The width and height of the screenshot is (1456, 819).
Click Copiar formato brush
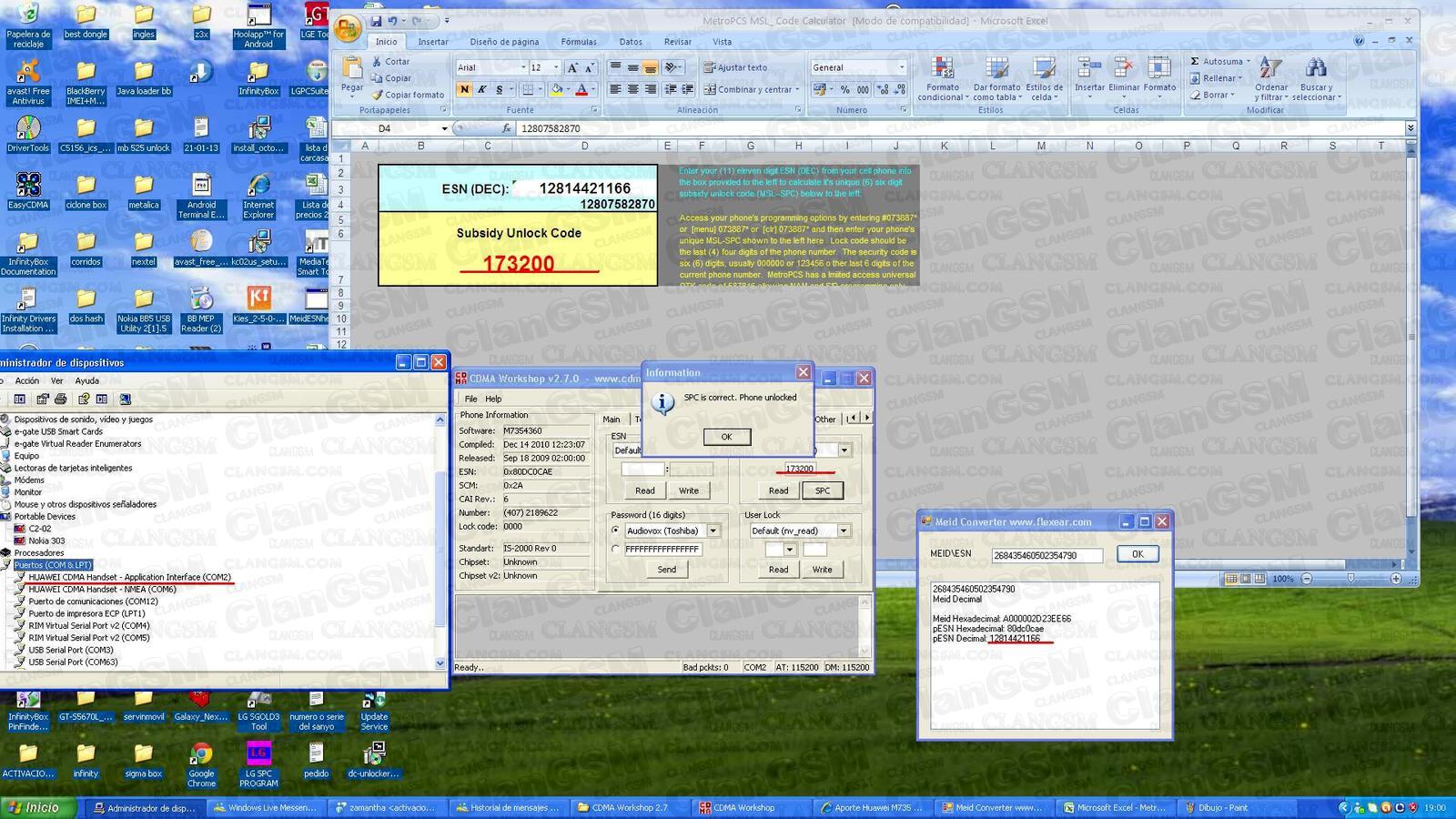pos(408,95)
